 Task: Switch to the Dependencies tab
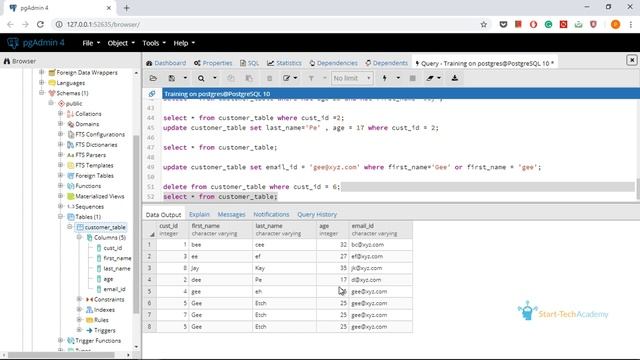point(333,63)
